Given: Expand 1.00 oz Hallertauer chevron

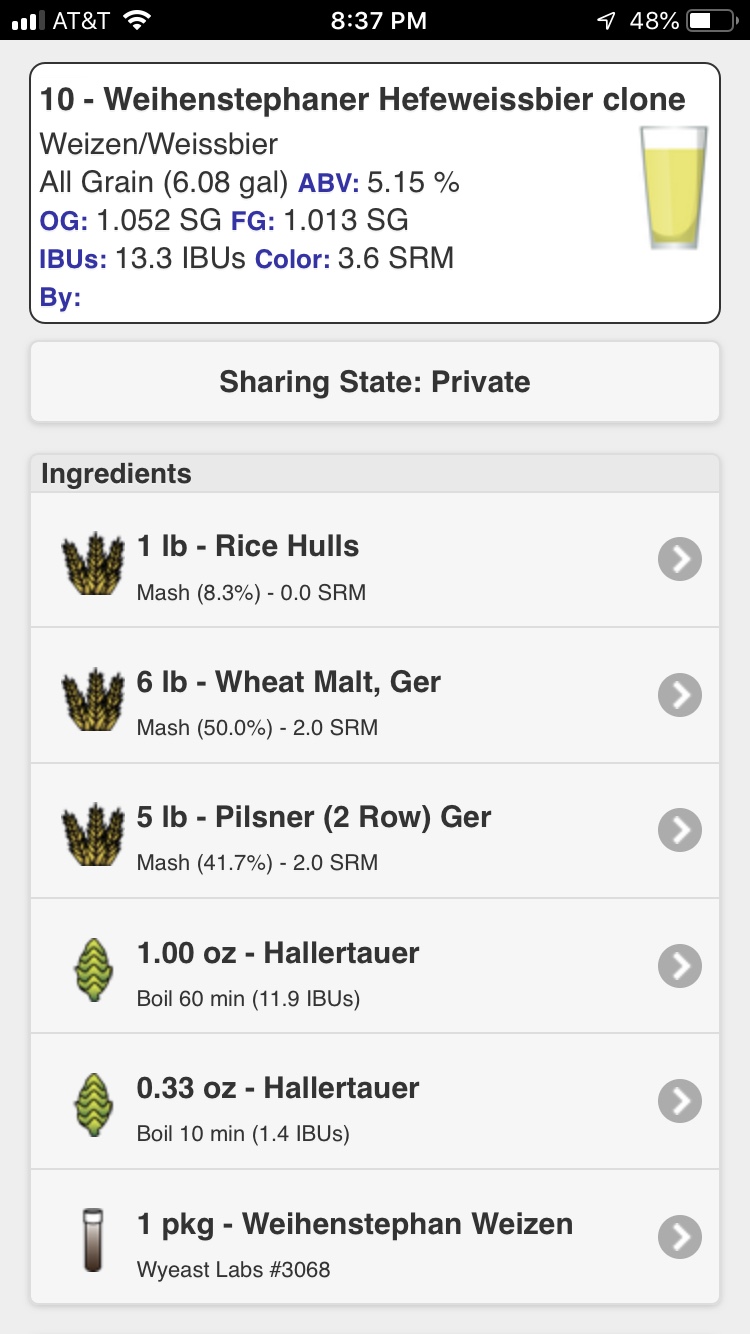Looking at the screenshot, I should pyautogui.click(x=680, y=966).
